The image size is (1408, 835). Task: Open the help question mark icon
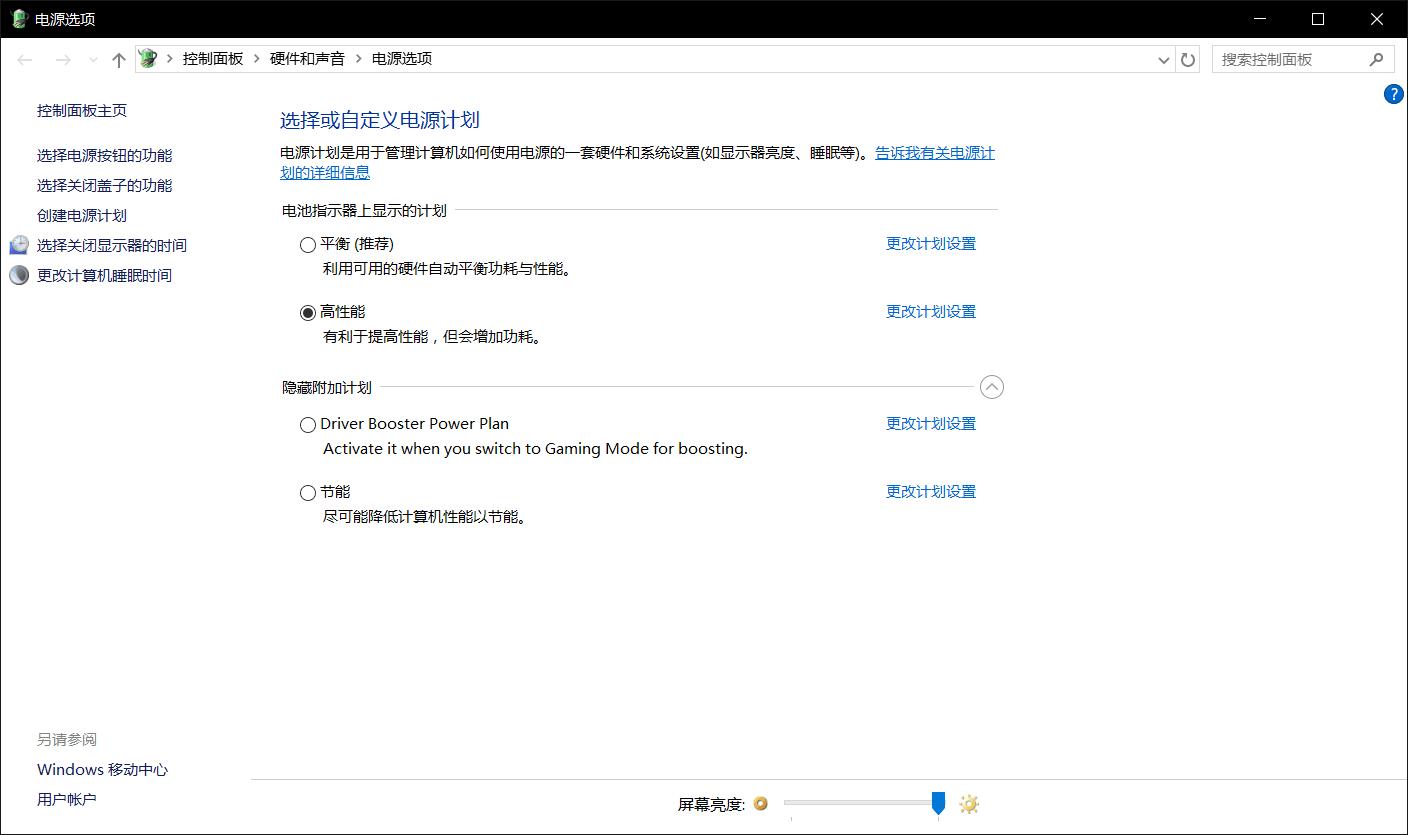click(1393, 94)
